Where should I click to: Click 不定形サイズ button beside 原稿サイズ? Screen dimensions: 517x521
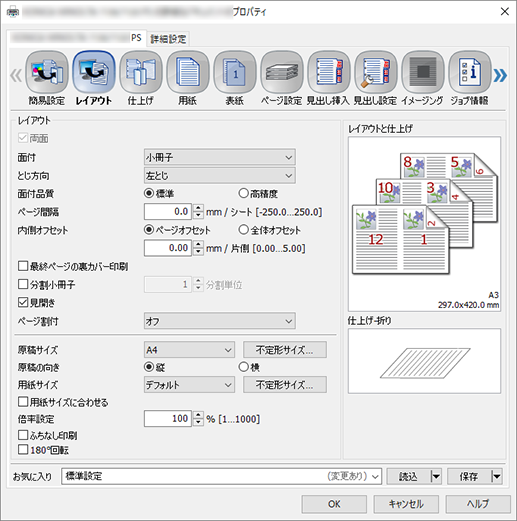(x=285, y=350)
